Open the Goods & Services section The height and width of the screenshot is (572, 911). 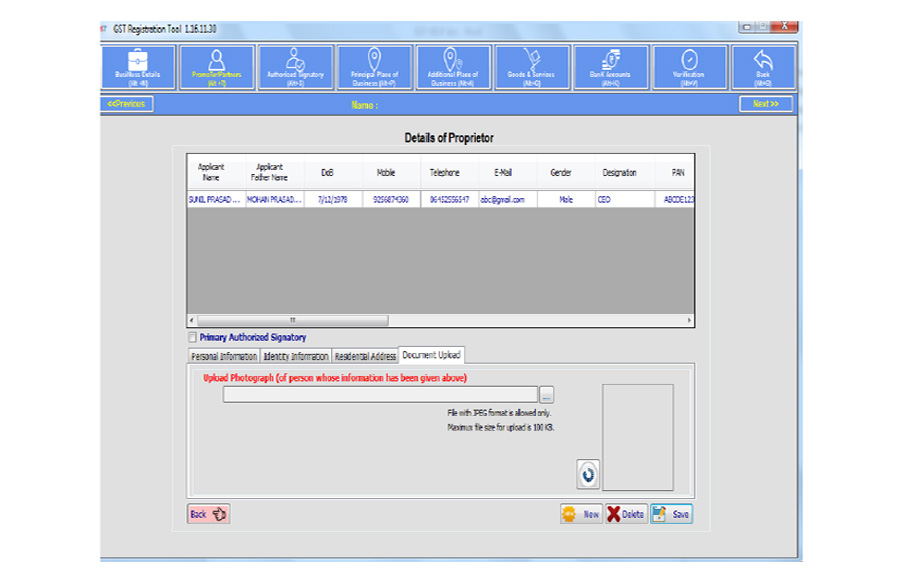click(531, 67)
